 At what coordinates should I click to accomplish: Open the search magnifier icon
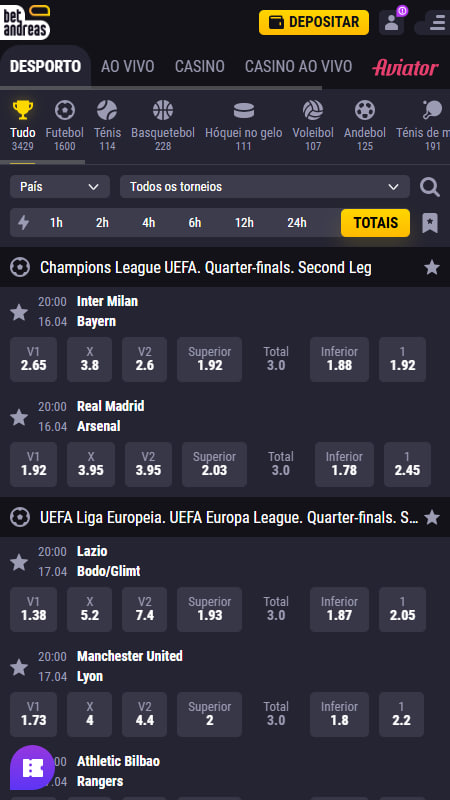(430, 187)
